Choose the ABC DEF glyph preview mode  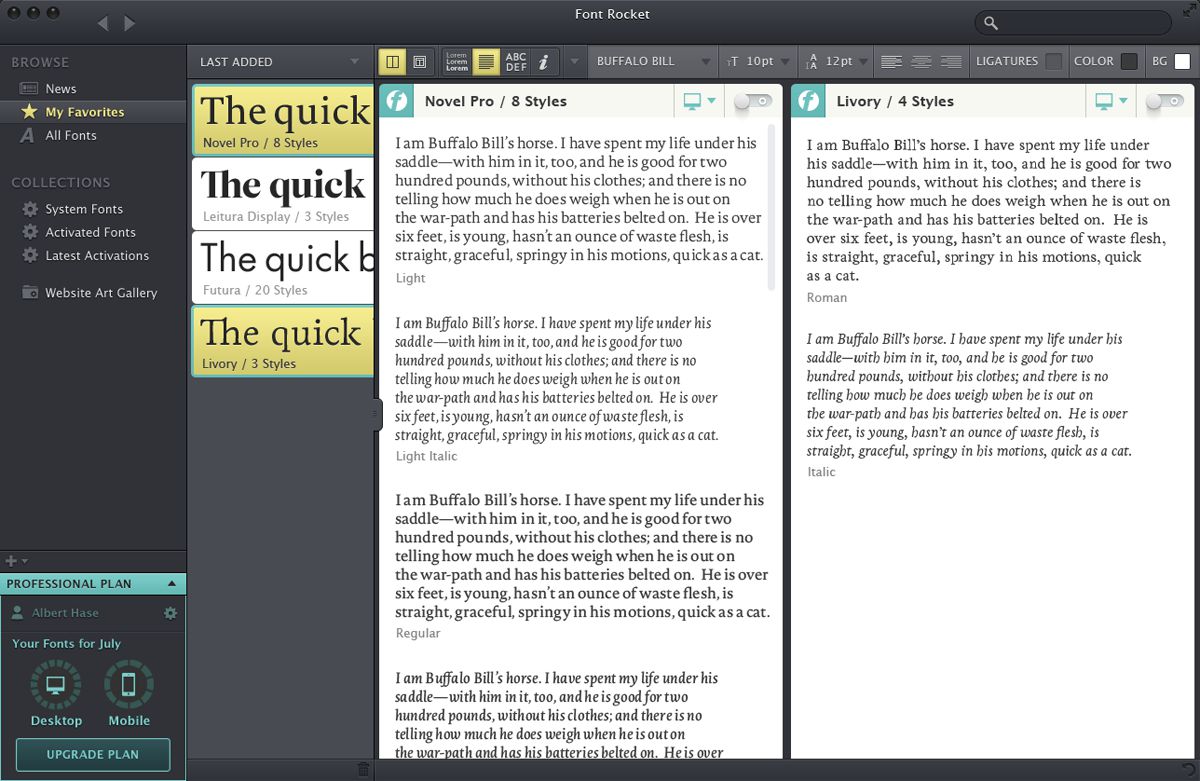pyautogui.click(x=516, y=62)
